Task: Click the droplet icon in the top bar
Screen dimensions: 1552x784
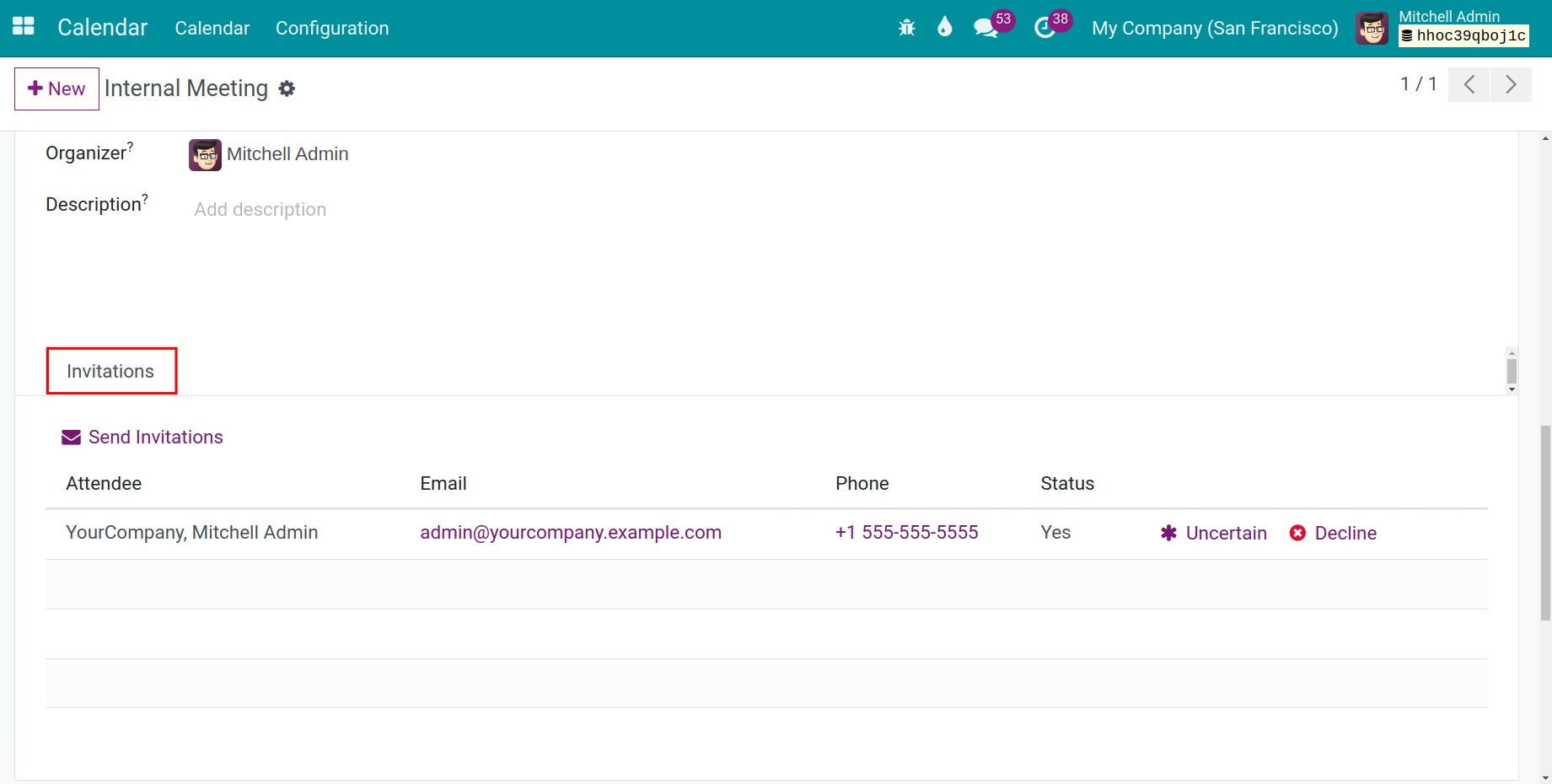Action: pos(944,27)
